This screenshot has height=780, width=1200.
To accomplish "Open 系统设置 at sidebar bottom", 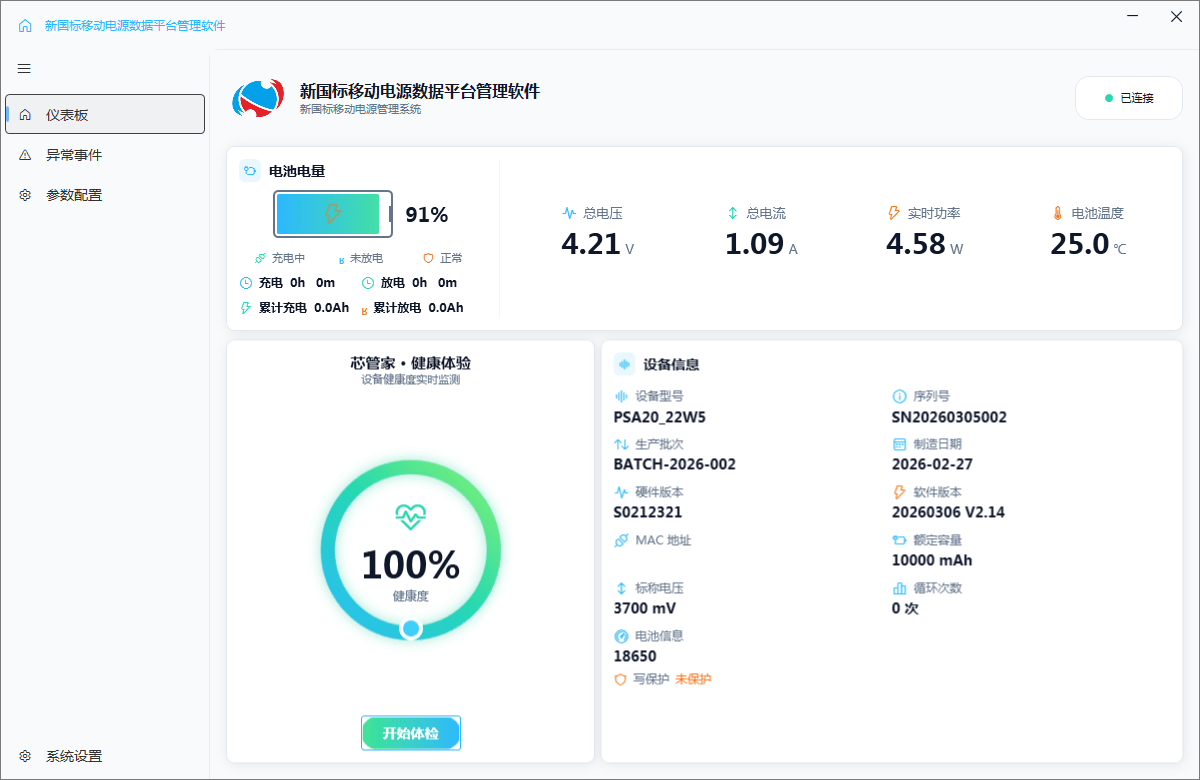I will 74,756.
